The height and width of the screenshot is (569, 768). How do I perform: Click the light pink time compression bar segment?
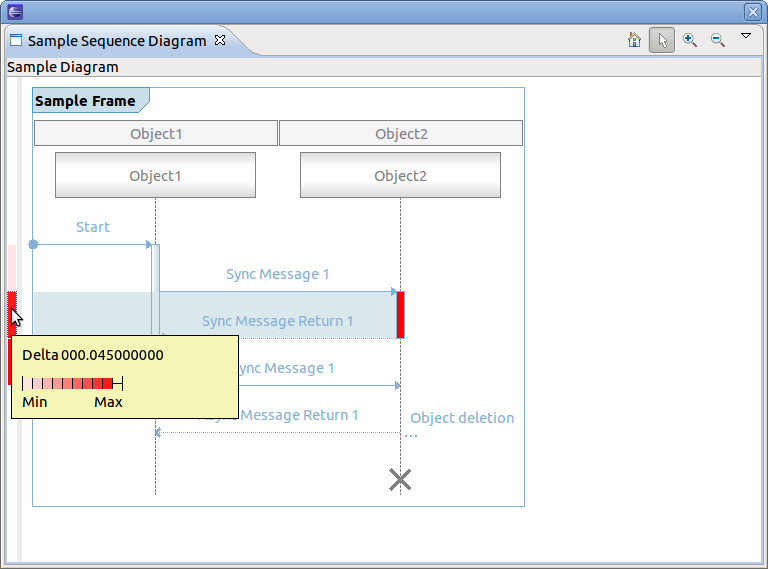click(x=12, y=266)
